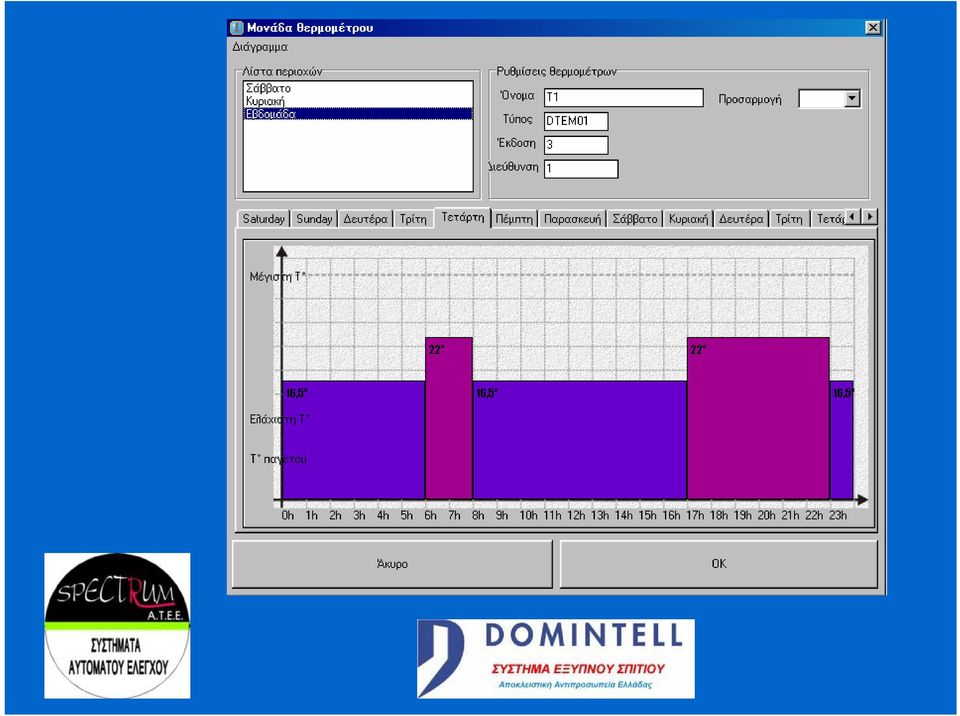Image resolution: width=960 pixels, height=716 pixels.
Task: Switch to the Saturday tab
Action: pyautogui.click(x=263, y=219)
